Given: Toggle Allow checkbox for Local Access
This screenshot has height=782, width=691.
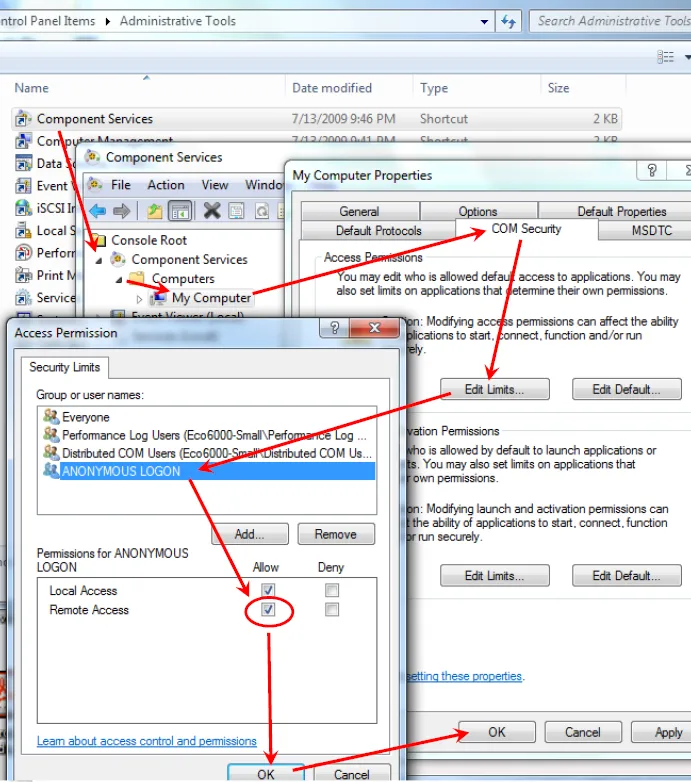Looking at the screenshot, I should tap(268, 590).
